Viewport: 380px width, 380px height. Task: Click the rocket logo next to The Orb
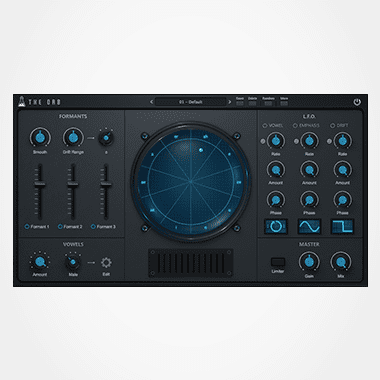click(x=22, y=101)
